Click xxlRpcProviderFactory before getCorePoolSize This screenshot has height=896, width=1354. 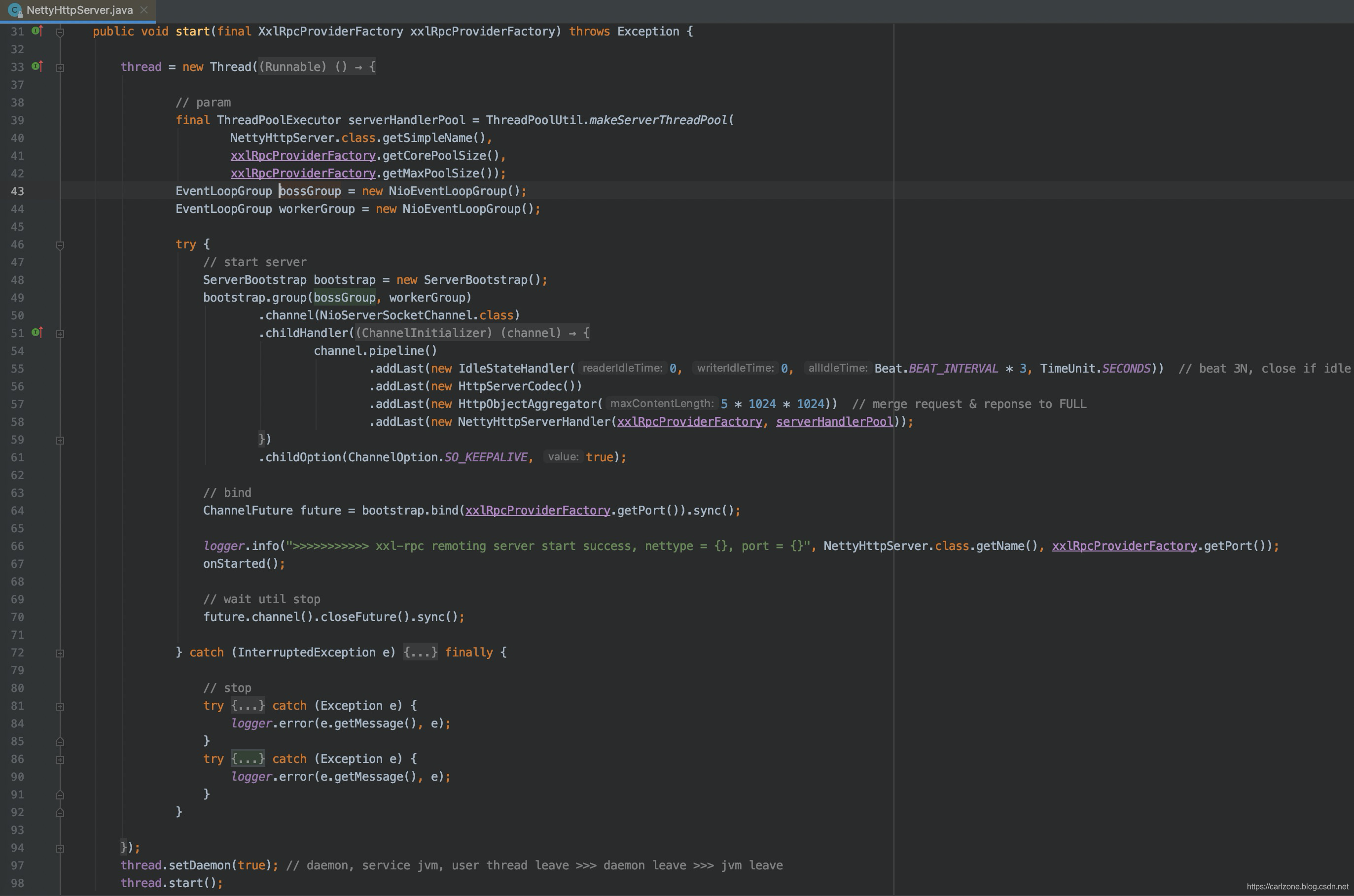pyautogui.click(x=303, y=155)
